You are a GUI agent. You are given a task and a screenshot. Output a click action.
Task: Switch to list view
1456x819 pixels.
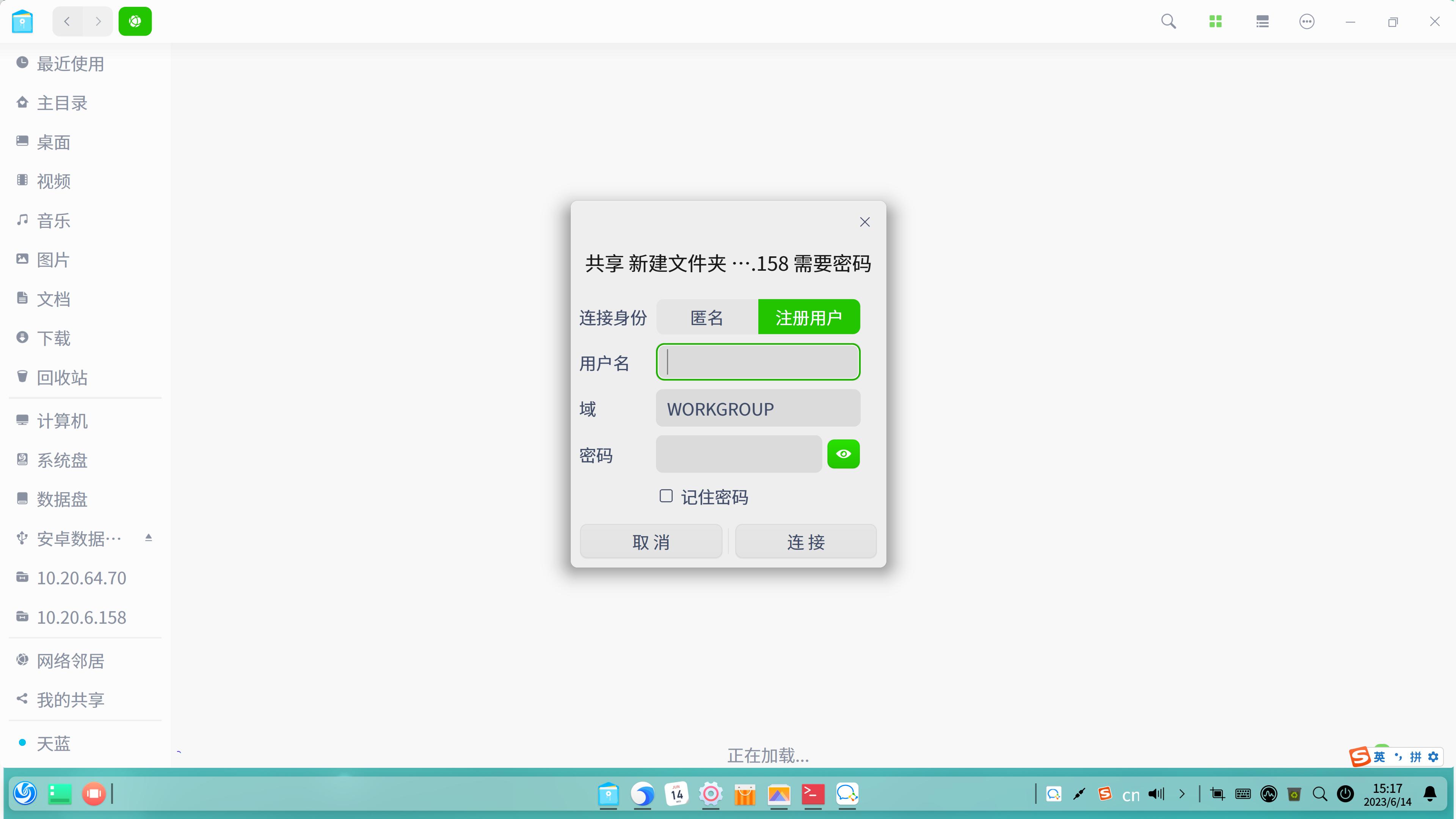[1262, 22]
